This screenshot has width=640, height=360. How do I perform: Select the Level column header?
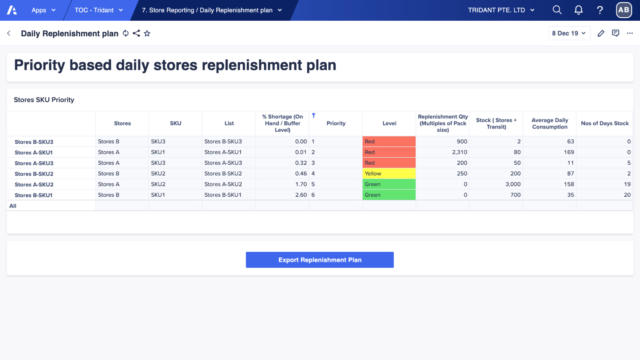pyautogui.click(x=389, y=123)
